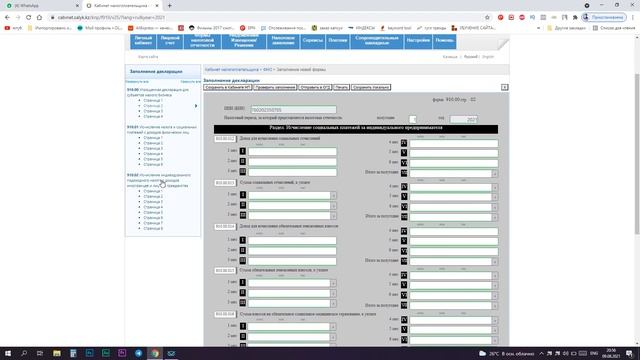This screenshot has width=640, height=360.
Task: Open Сопроводительные накладные menu item
Action: coord(377,41)
